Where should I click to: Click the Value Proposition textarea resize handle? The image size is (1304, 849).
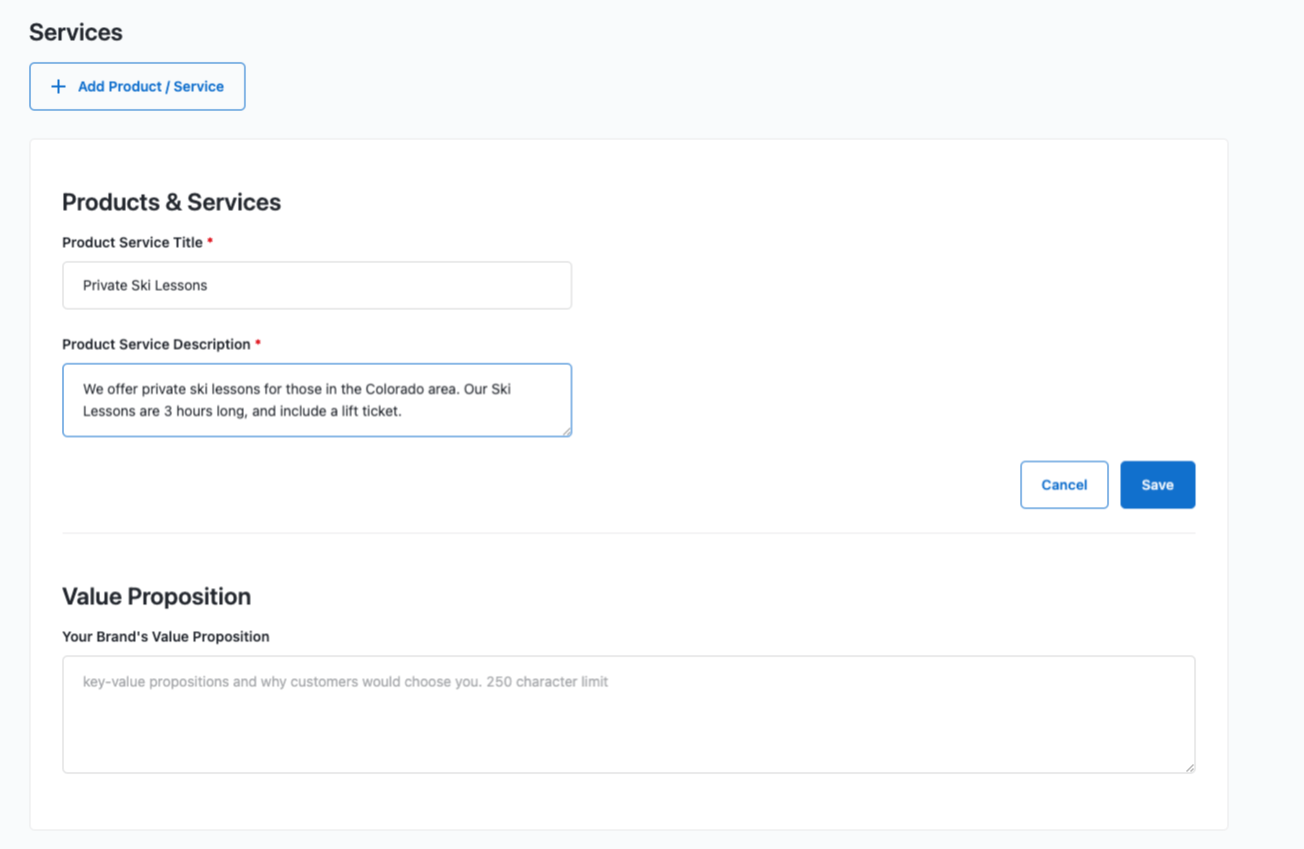(1189, 767)
